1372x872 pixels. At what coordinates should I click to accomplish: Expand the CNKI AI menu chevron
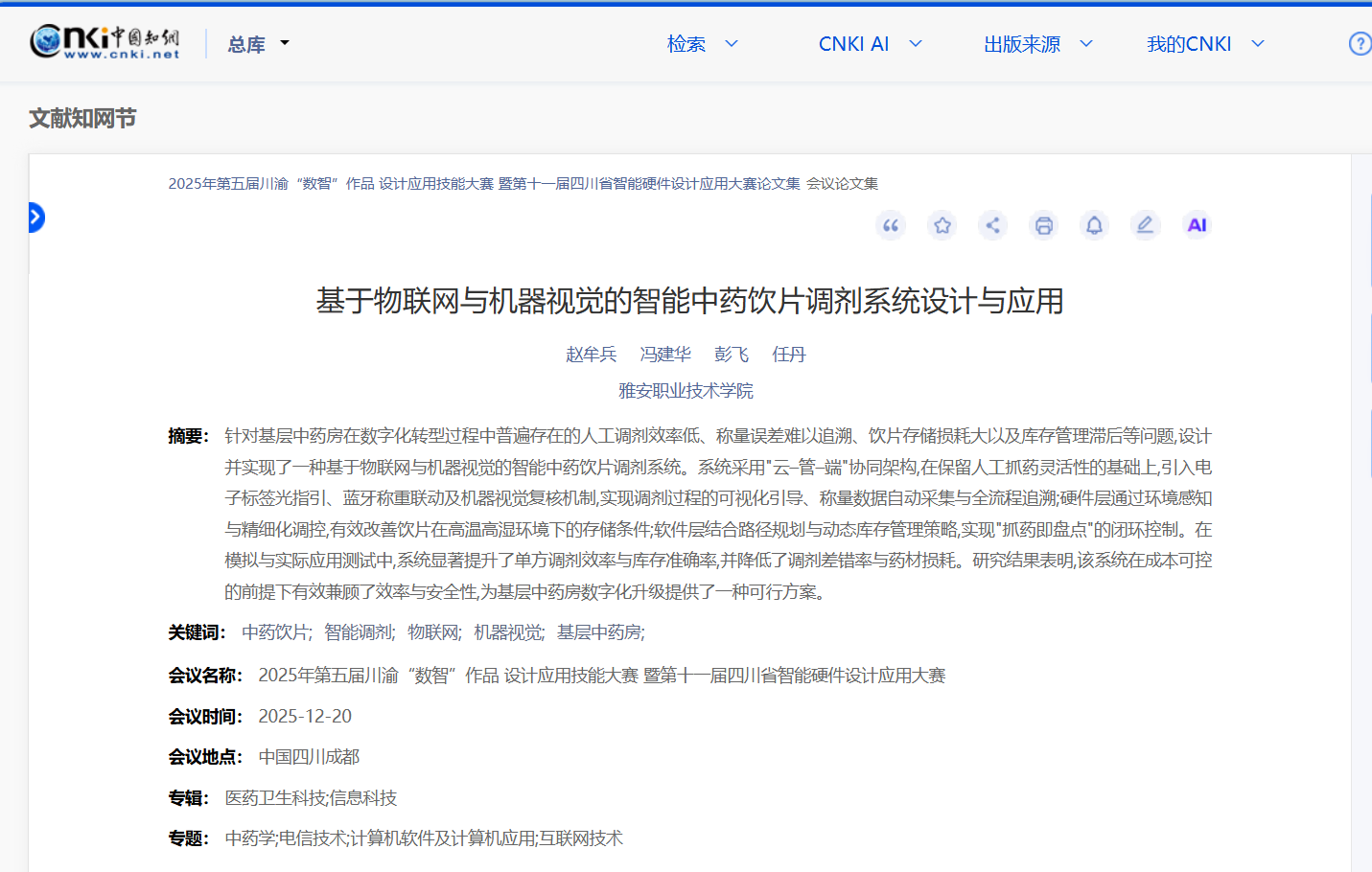(x=916, y=43)
